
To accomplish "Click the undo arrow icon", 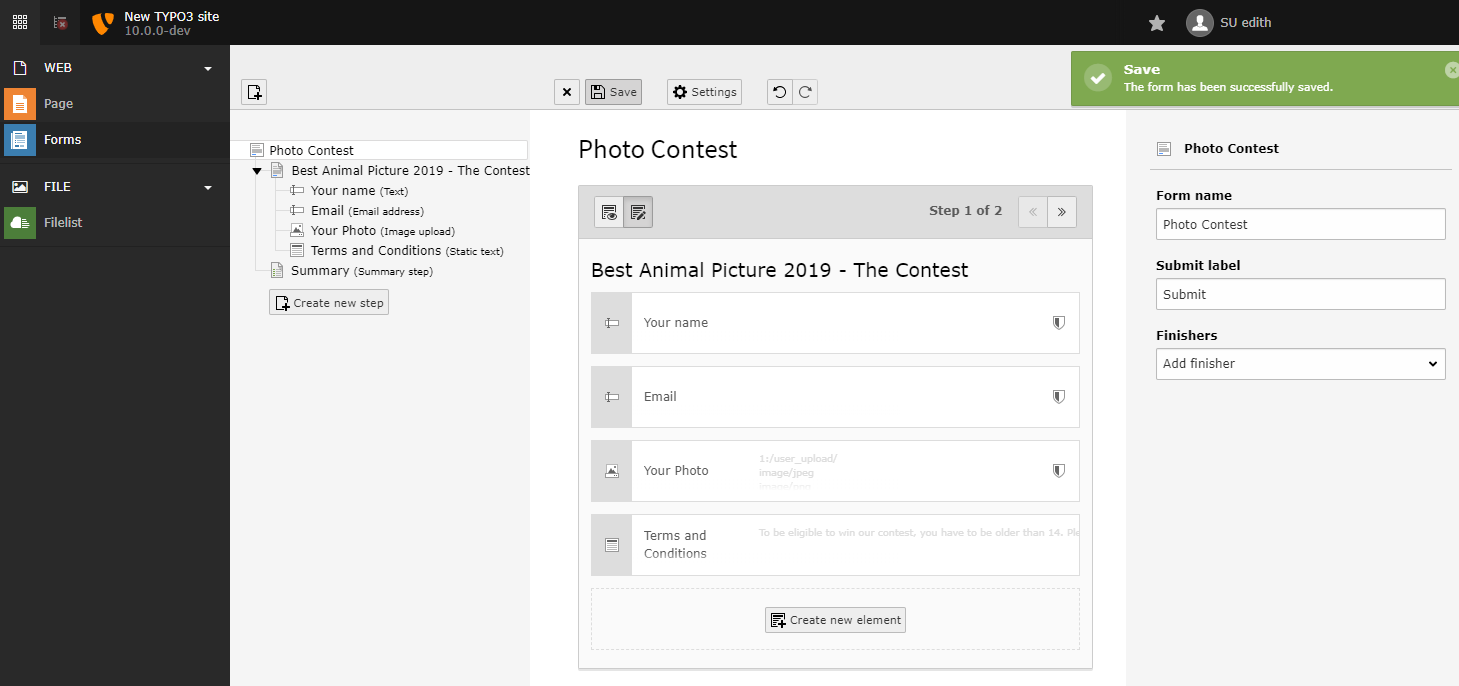I will click(780, 92).
